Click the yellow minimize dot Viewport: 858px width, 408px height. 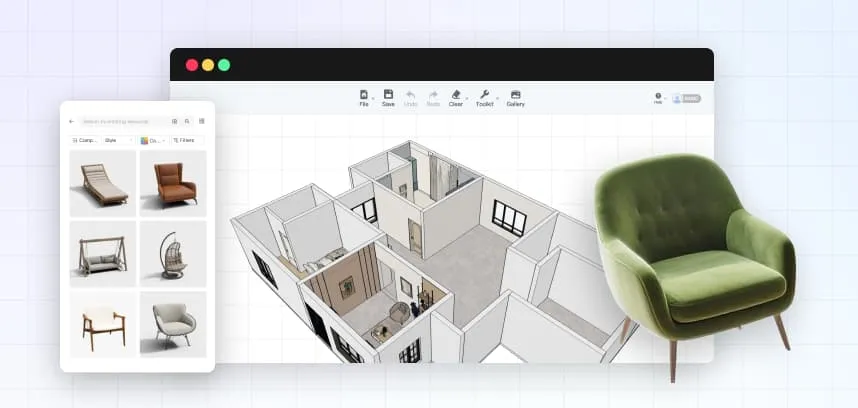coord(208,65)
